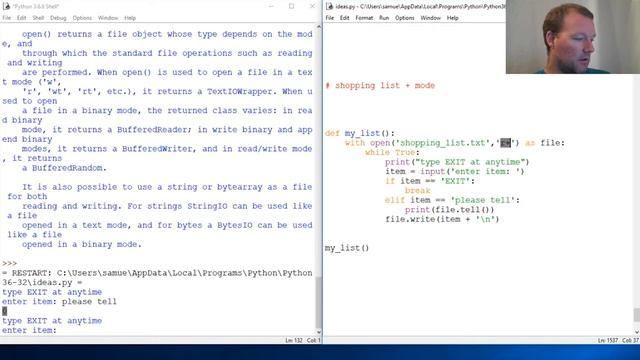Maximize the Python Shell window

click(291, 6)
